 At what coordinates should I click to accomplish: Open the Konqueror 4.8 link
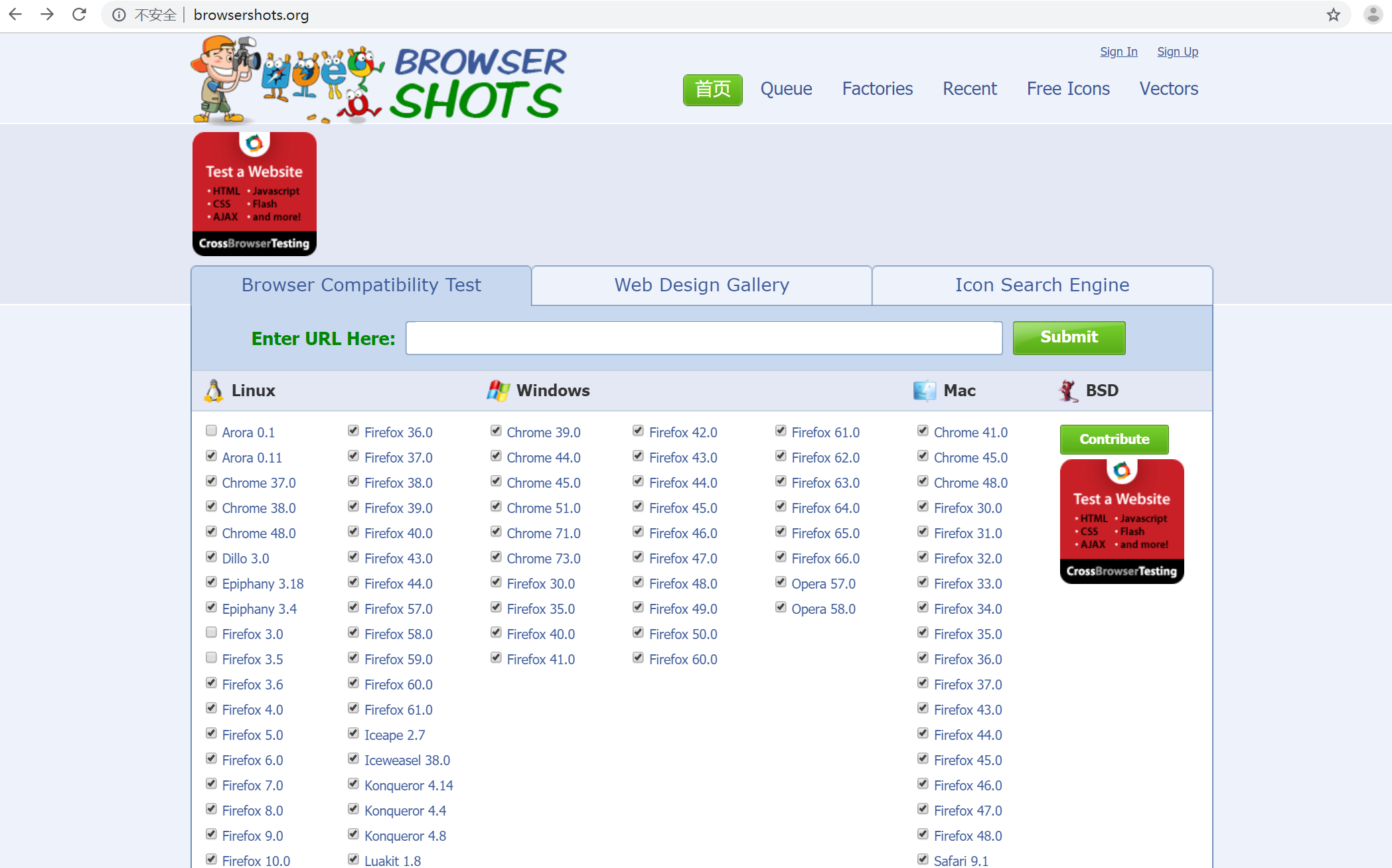tap(405, 836)
